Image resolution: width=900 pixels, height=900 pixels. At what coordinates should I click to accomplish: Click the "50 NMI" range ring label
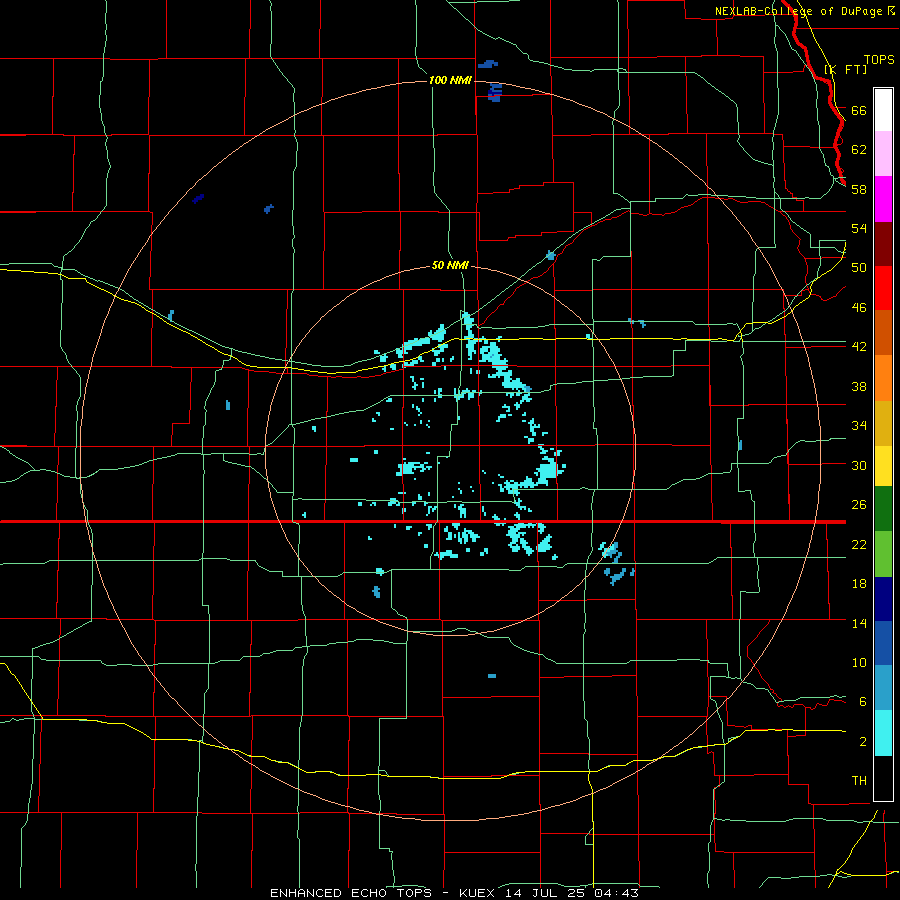coord(450,265)
